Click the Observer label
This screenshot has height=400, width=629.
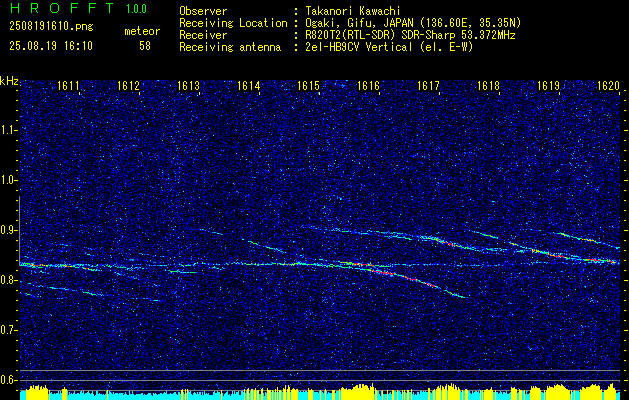coord(203,11)
